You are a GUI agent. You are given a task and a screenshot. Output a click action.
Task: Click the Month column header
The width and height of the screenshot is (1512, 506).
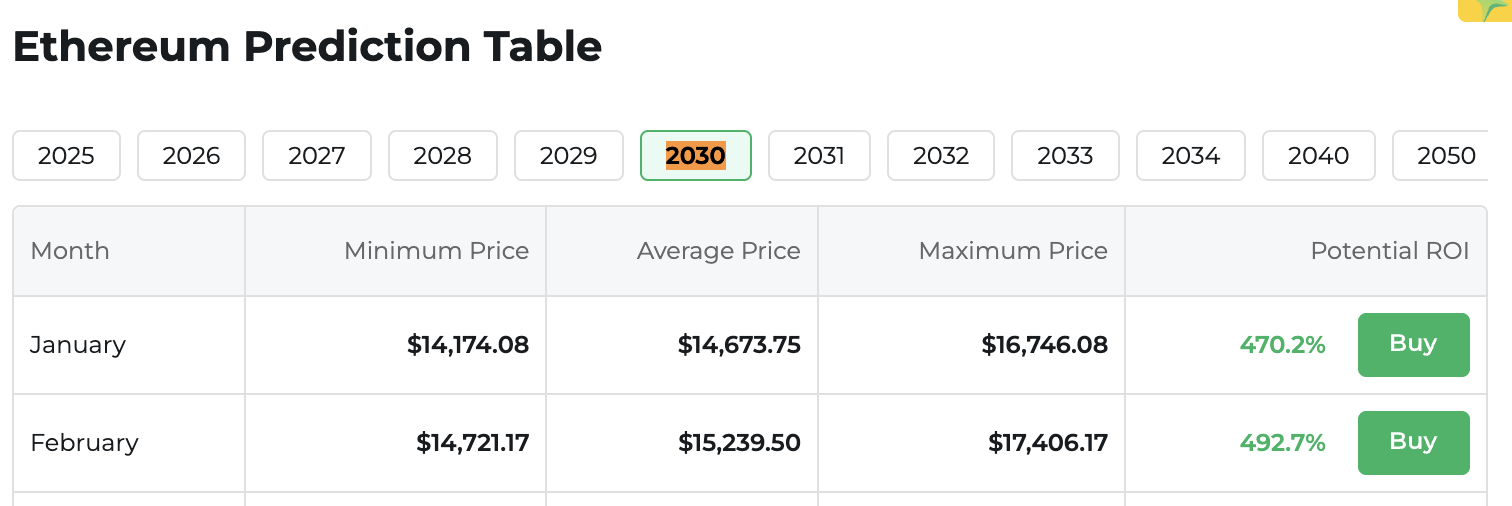pyautogui.click(x=70, y=251)
